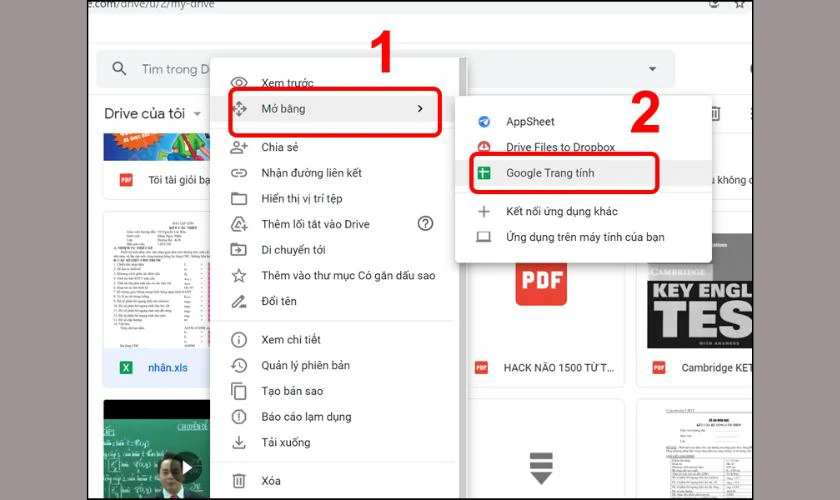Open the nhân.xls document thumbnail

tap(157, 280)
